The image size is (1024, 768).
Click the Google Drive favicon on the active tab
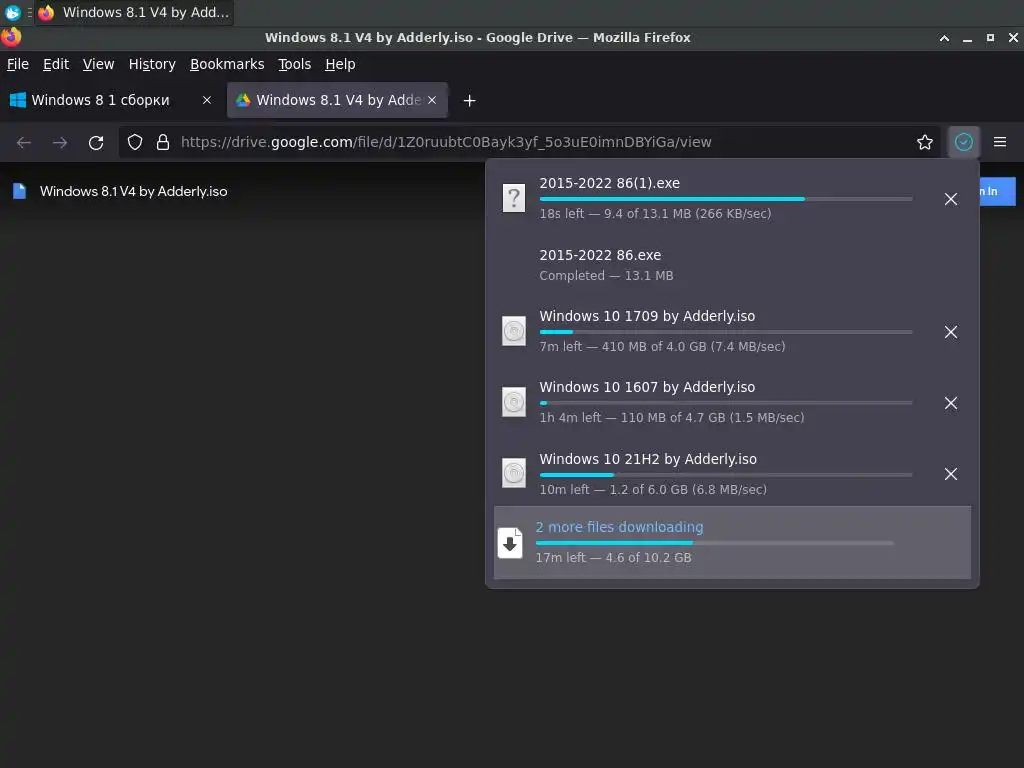(243, 100)
